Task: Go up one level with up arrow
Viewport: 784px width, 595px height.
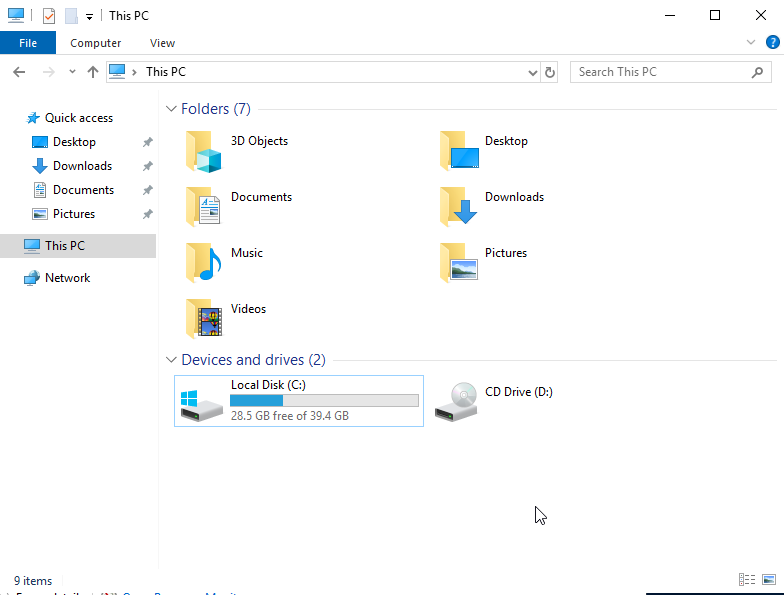Action: (93, 72)
